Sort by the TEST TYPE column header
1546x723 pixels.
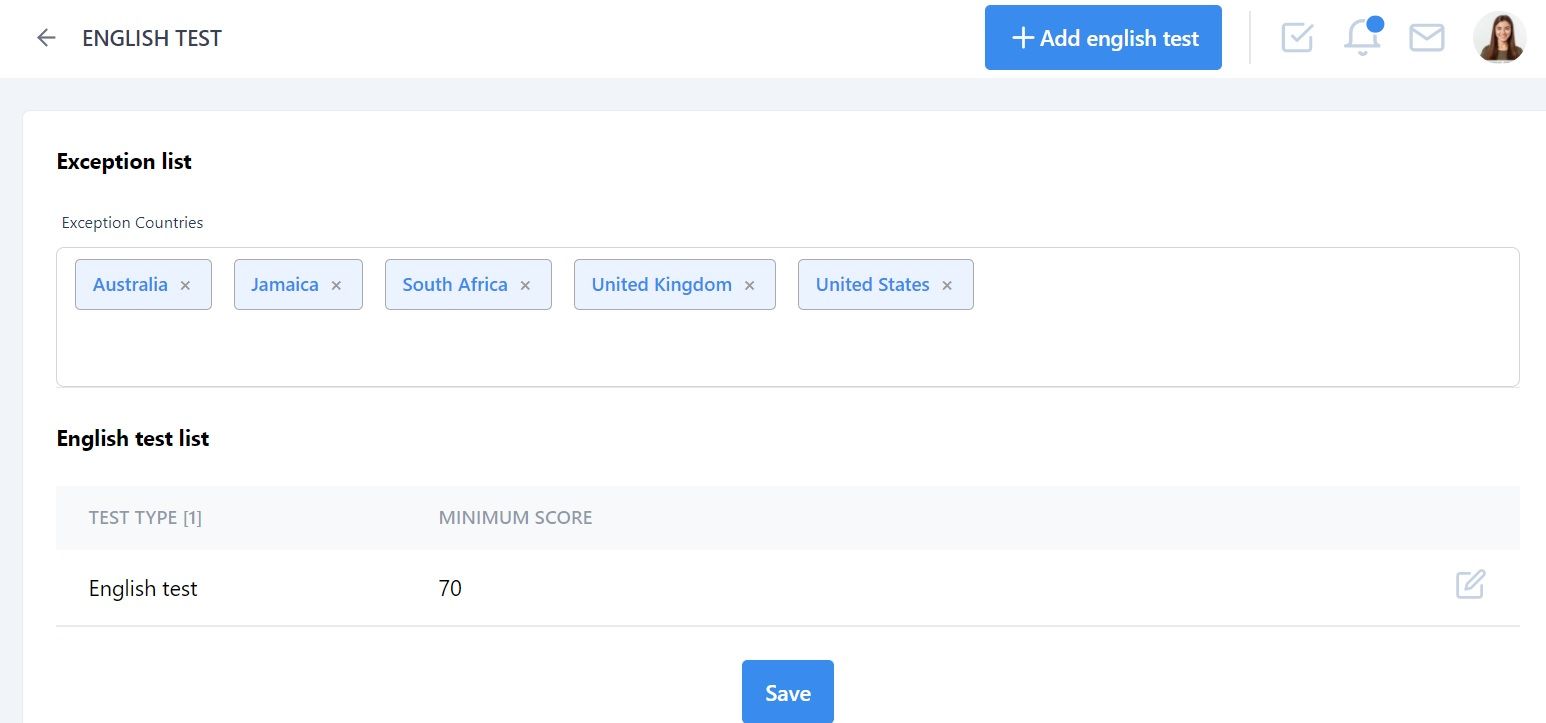point(145,518)
